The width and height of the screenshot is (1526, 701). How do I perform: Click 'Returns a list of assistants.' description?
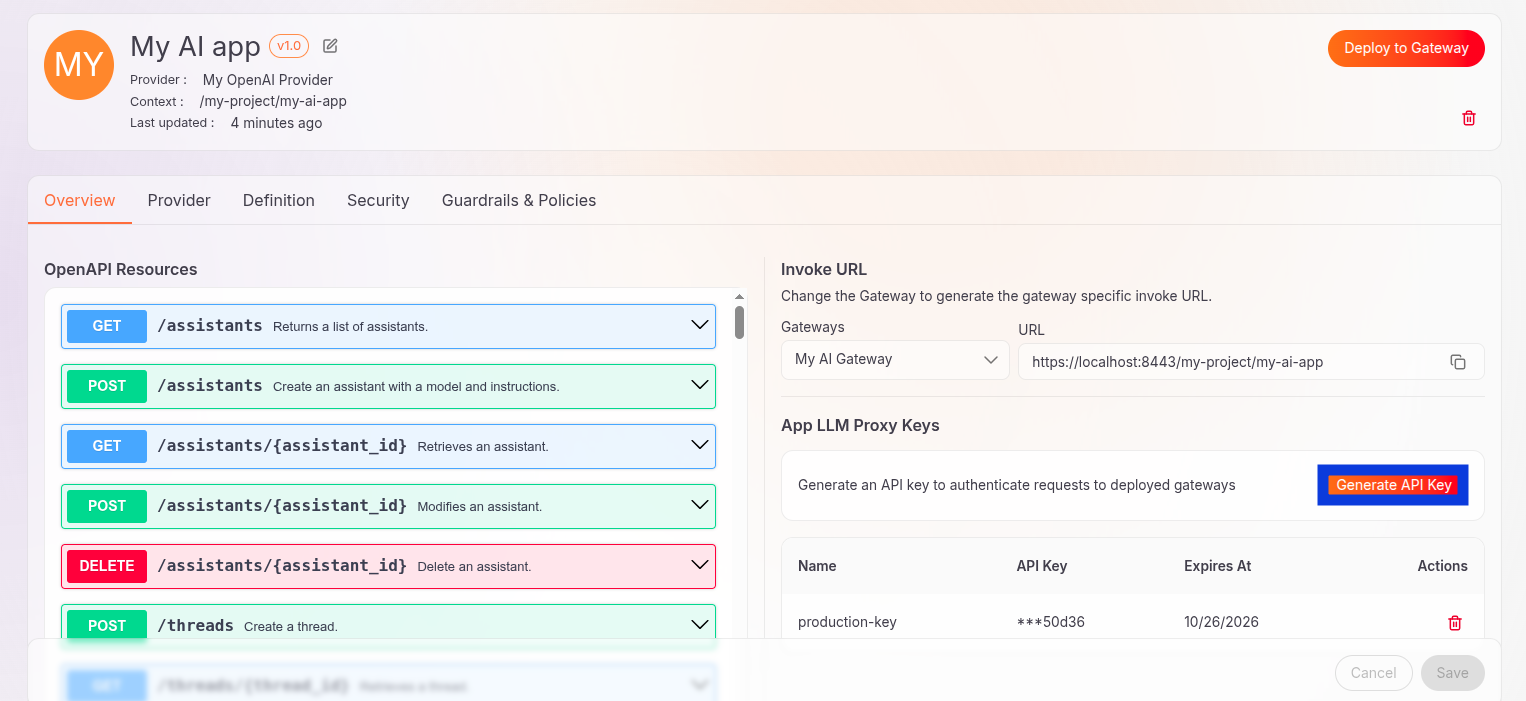(350, 327)
